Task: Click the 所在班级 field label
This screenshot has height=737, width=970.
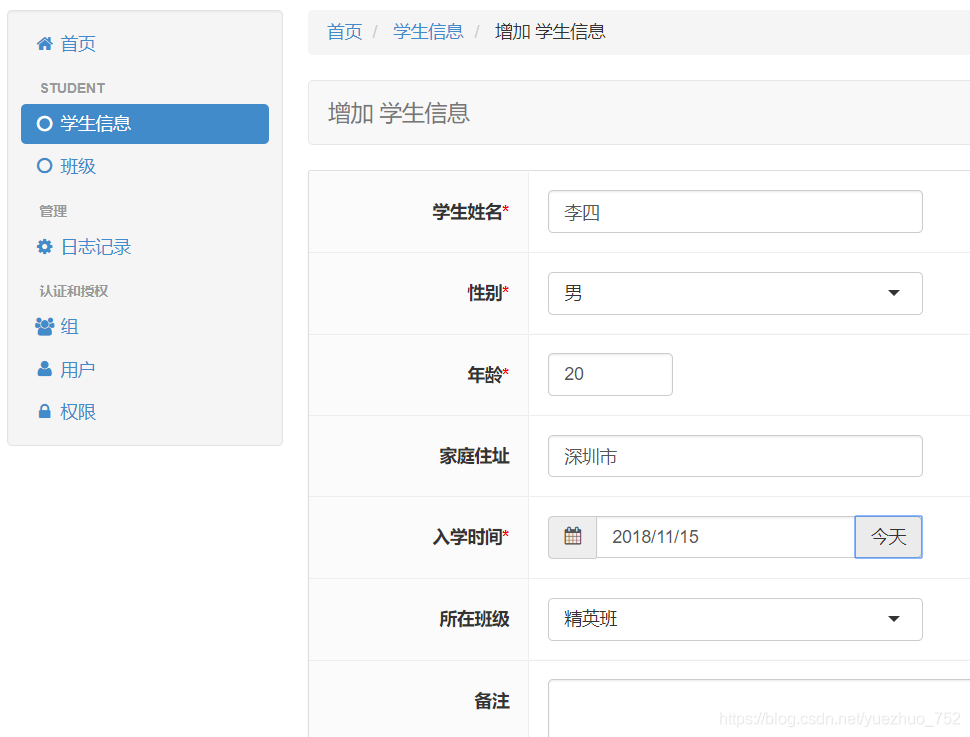Action: click(474, 619)
